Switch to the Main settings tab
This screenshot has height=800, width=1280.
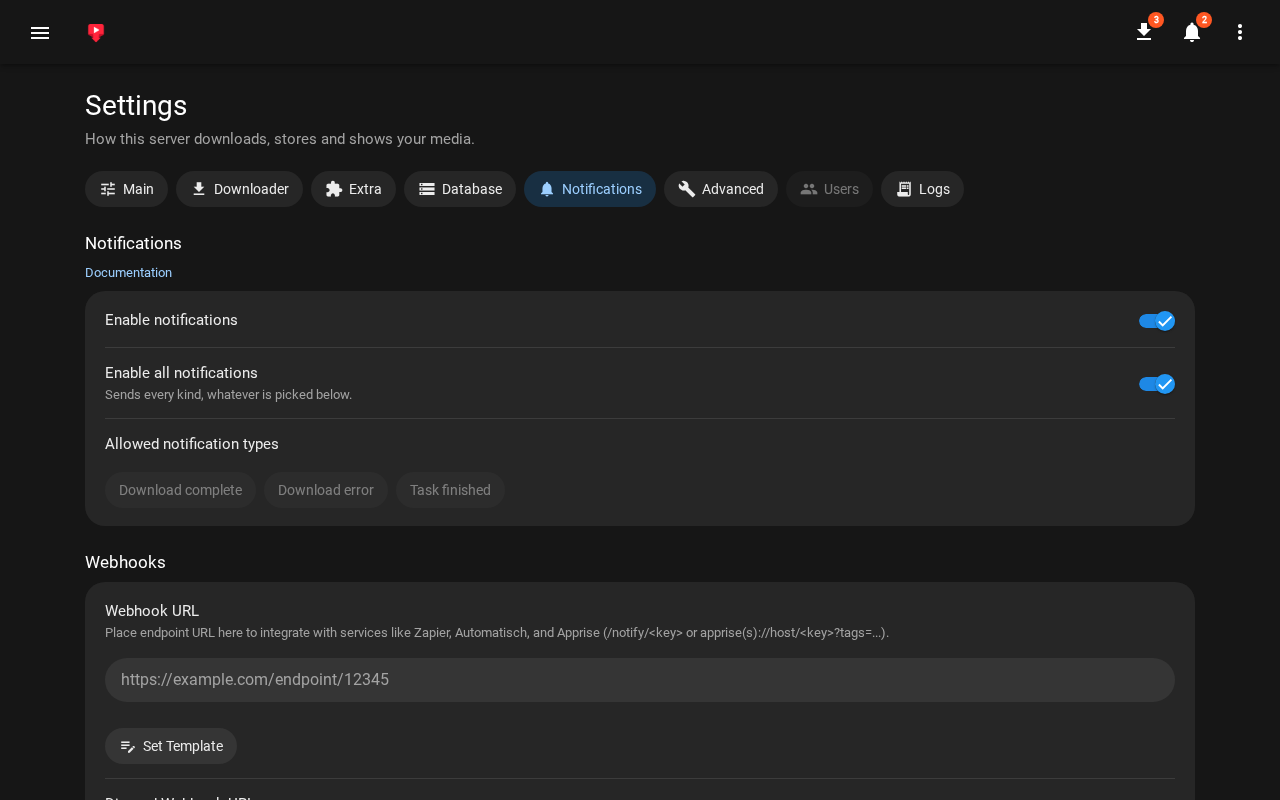click(126, 189)
